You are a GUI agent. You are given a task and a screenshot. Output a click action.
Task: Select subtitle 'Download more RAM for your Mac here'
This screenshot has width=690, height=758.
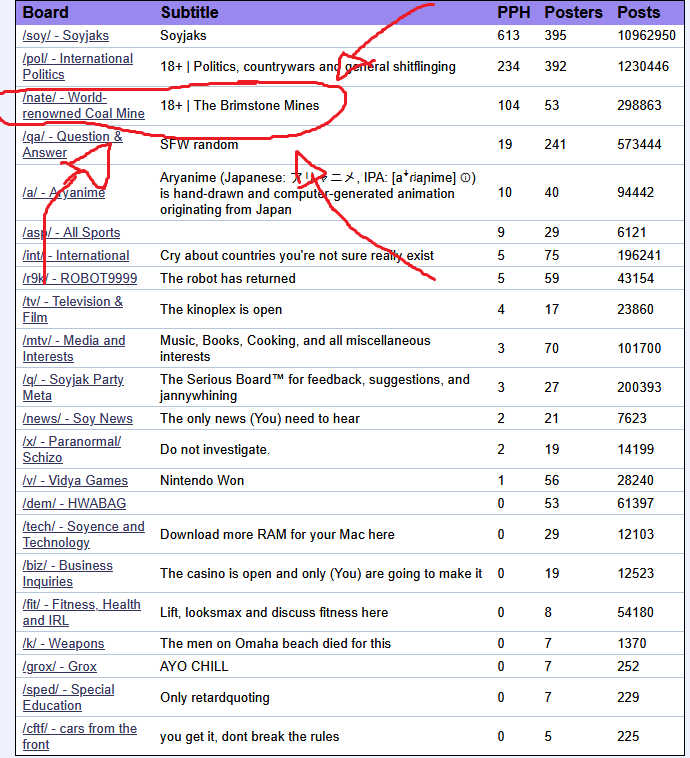click(x=277, y=535)
